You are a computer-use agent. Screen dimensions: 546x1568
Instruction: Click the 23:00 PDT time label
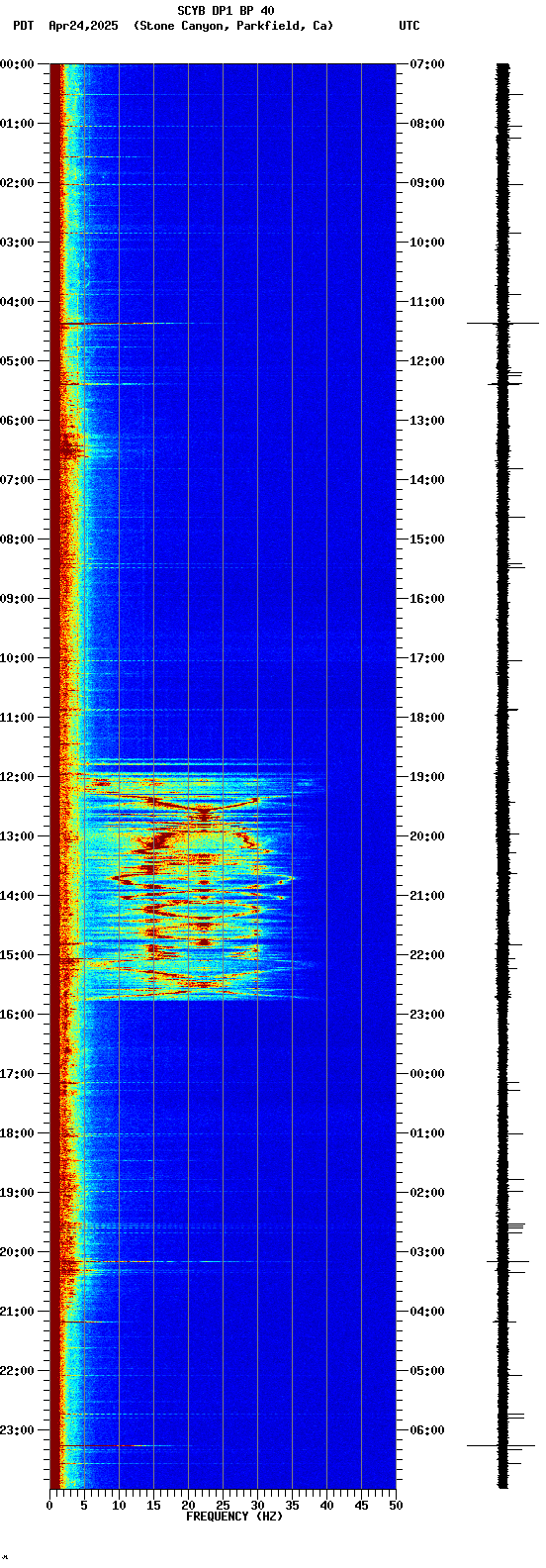17,1430
